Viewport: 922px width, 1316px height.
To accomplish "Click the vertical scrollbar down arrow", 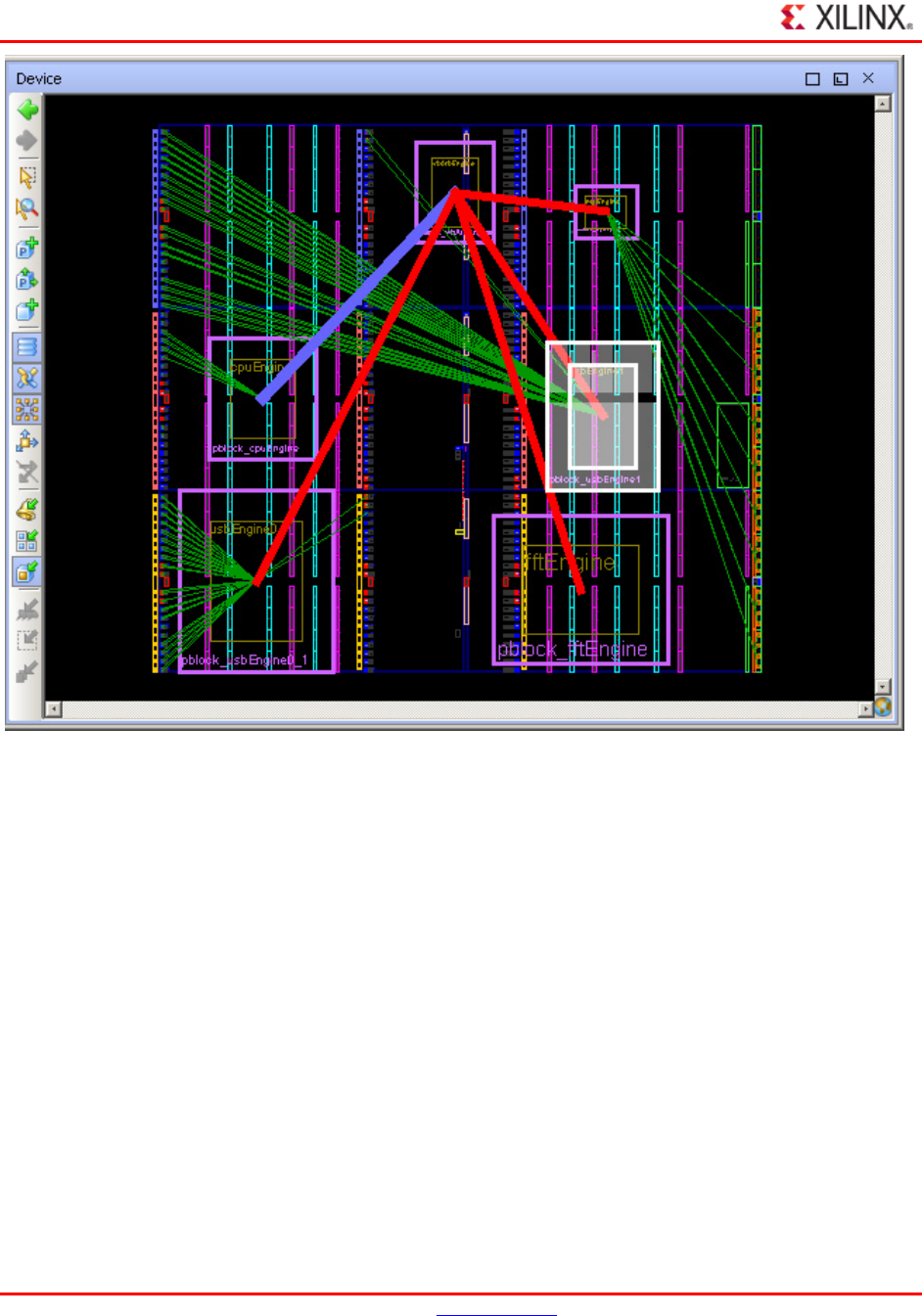I will click(x=883, y=687).
